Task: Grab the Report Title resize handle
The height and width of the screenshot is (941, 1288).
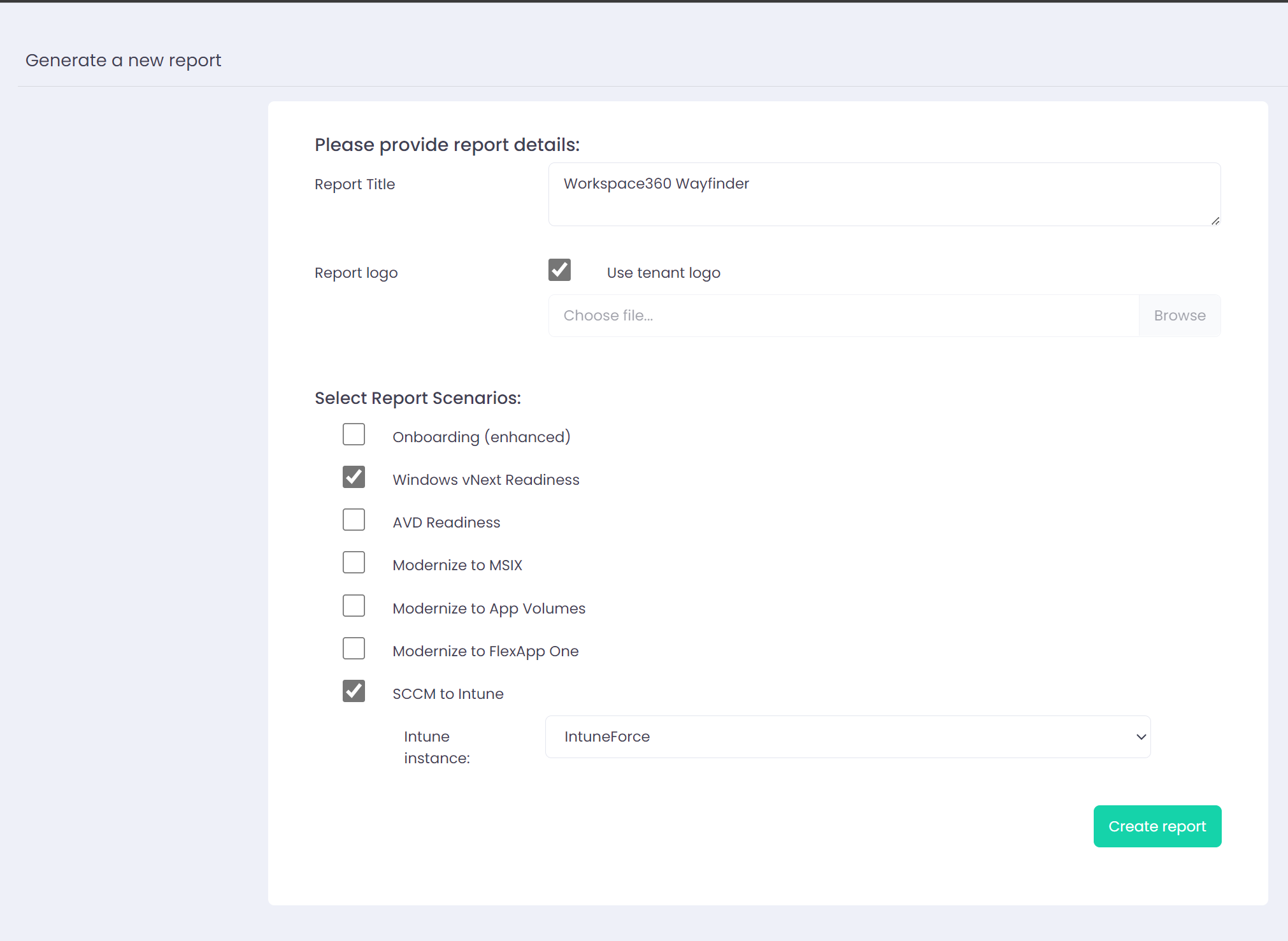Action: (1215, 221)
